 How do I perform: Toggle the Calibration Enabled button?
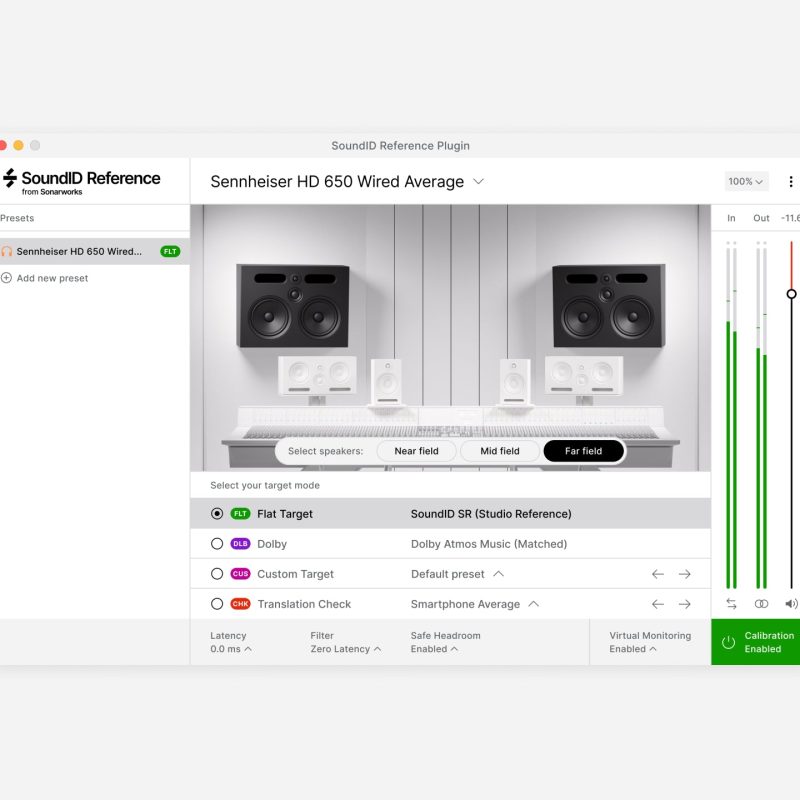click(x=756, y=642)
